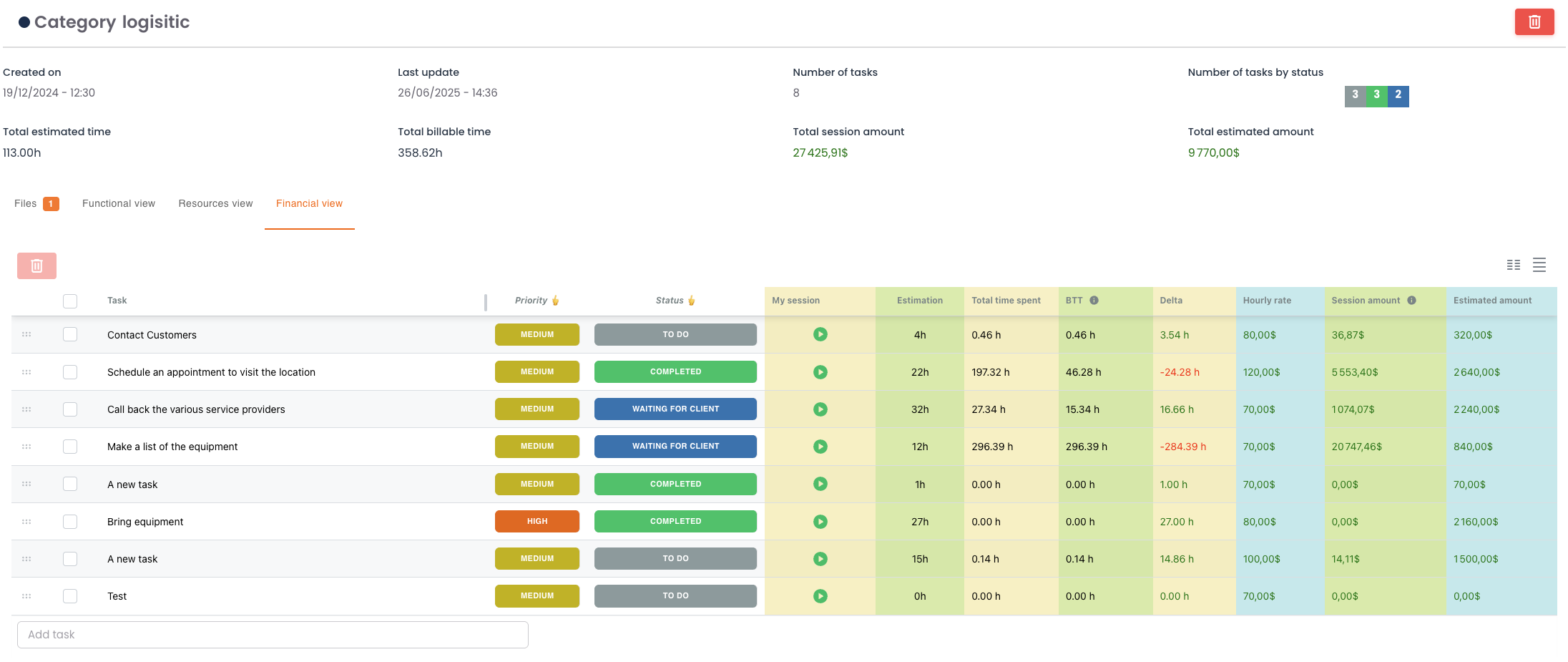Click the pink delete selected tasks icon

click(x=37, y=266)
